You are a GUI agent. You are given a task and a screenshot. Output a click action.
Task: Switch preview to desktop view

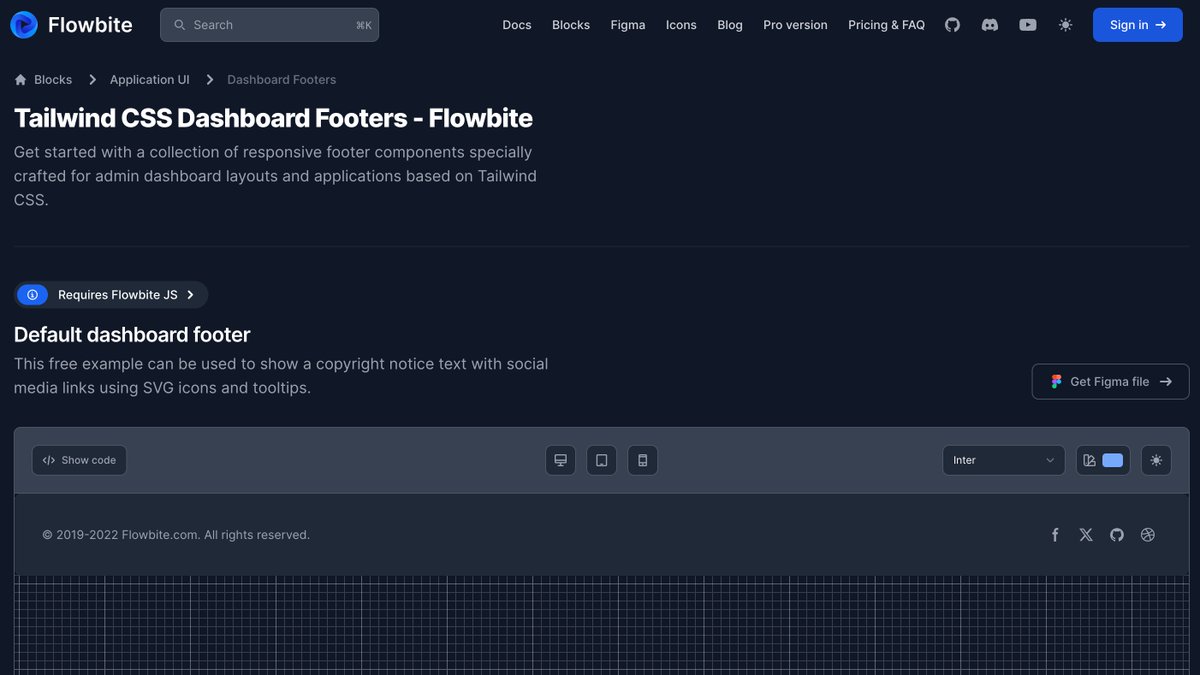point(560,460)
